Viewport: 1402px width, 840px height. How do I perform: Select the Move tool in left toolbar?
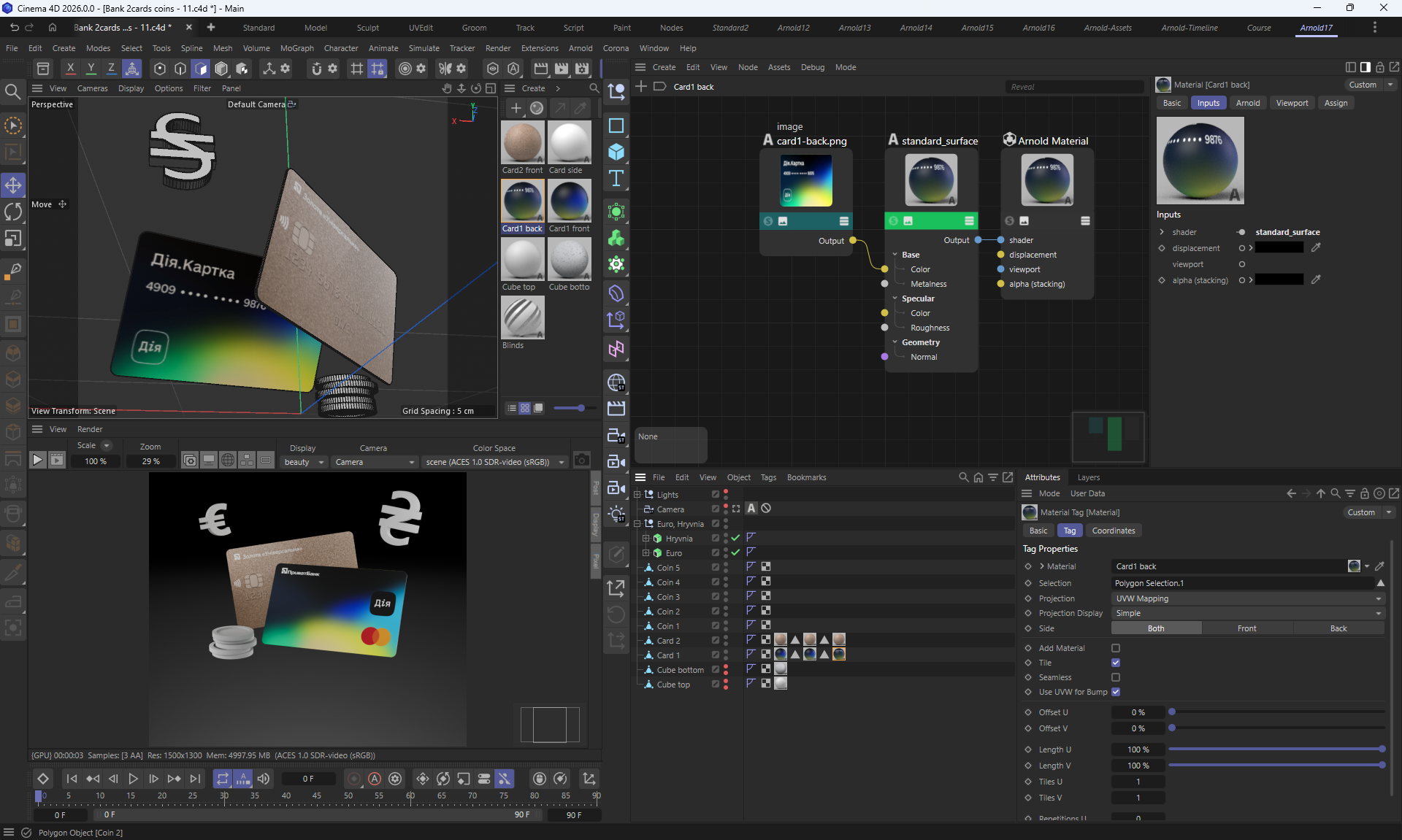click(x=13, y=185)
